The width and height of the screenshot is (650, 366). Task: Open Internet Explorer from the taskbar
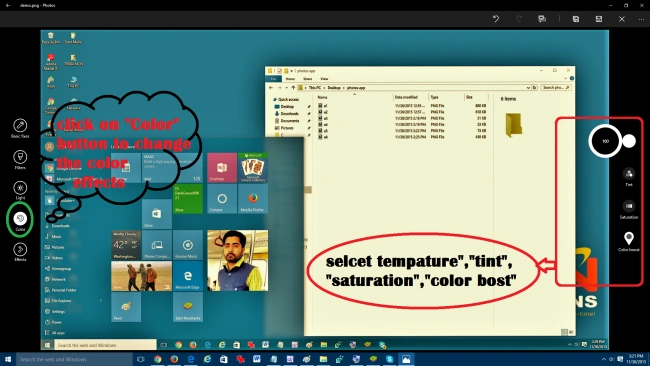[207, 359]
